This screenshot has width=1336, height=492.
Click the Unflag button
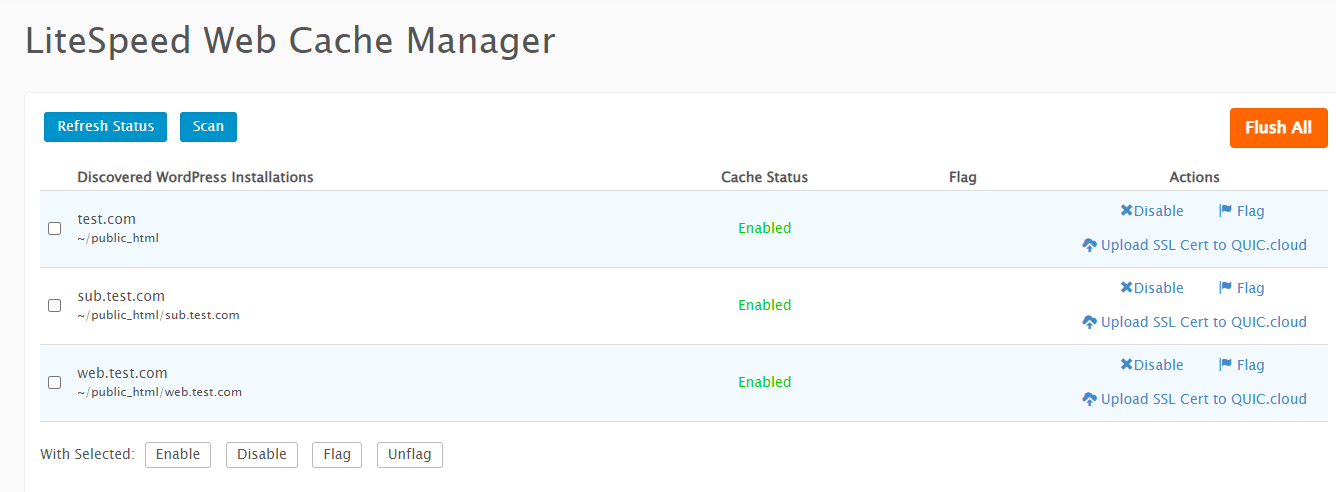(x=410, y=454)
